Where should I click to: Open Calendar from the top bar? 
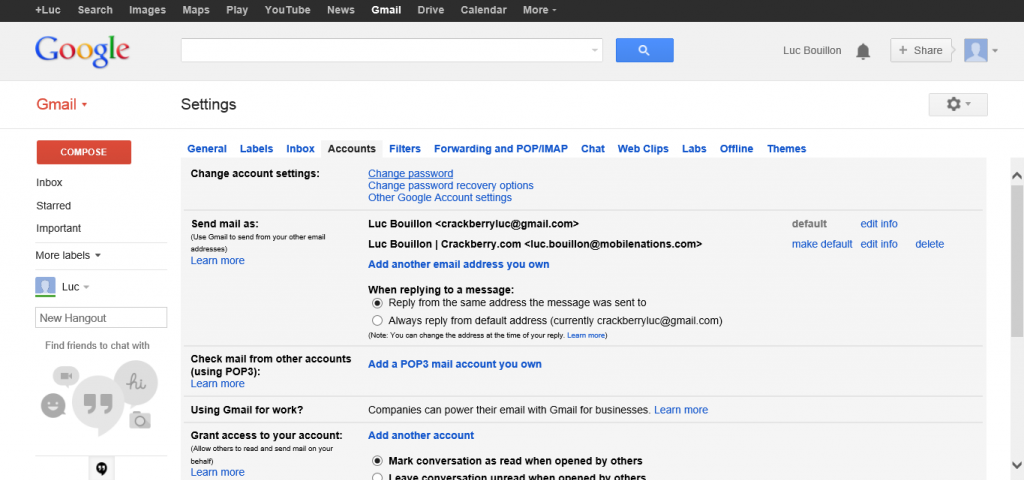[x=483, y=10]
